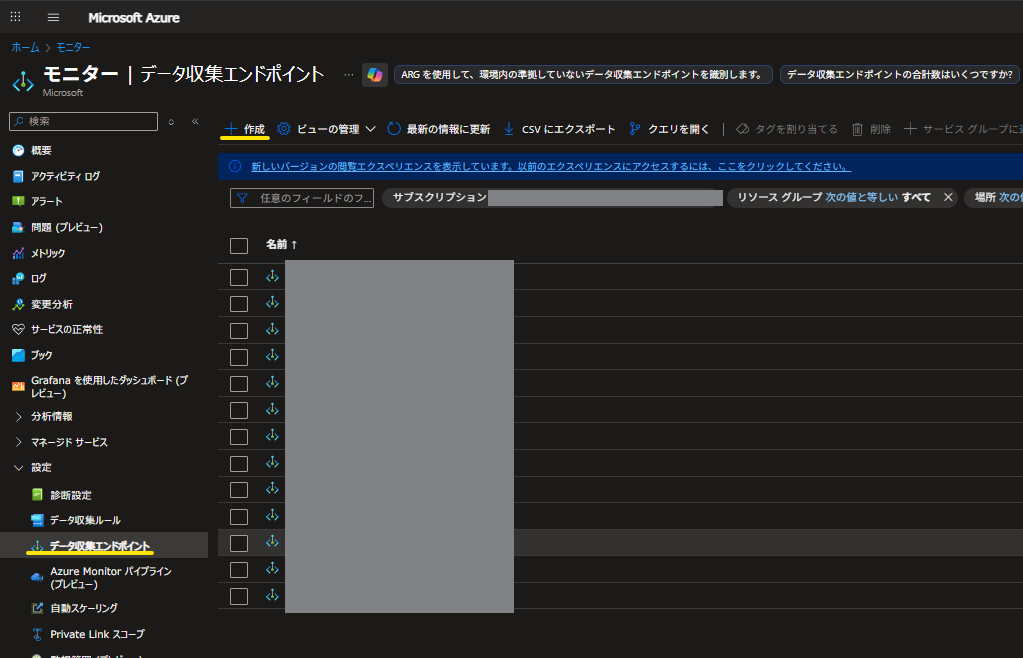This screenshot has width=1023, height=658.
Task: Click the Copilot icon in header
Action: pyautogui.click(x=374, y=75)
